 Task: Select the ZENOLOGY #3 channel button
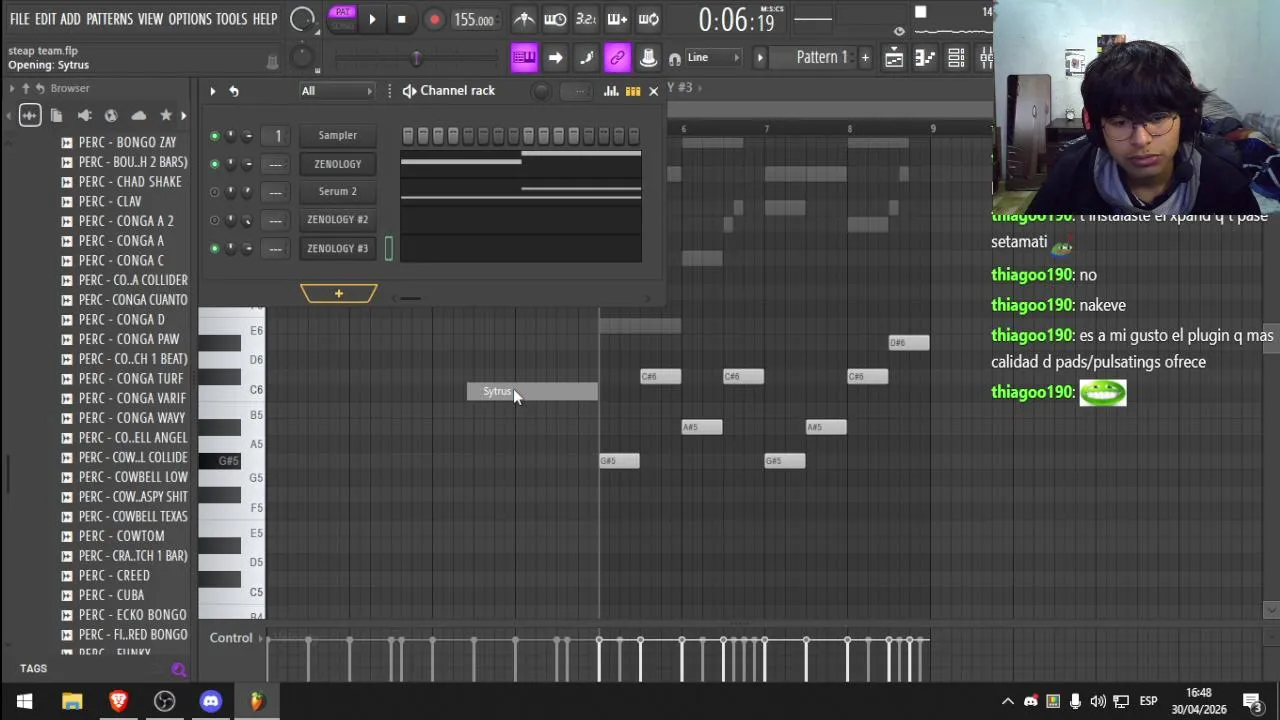click(x=338, y=248)
